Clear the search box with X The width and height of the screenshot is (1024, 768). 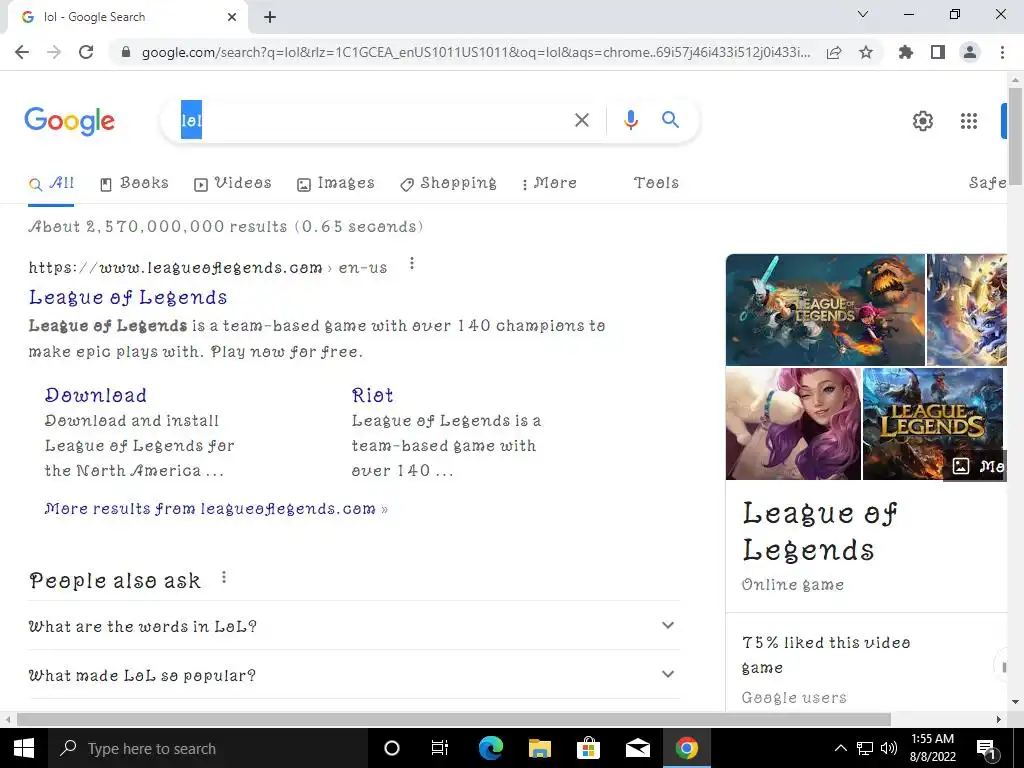tap(582, 120)
